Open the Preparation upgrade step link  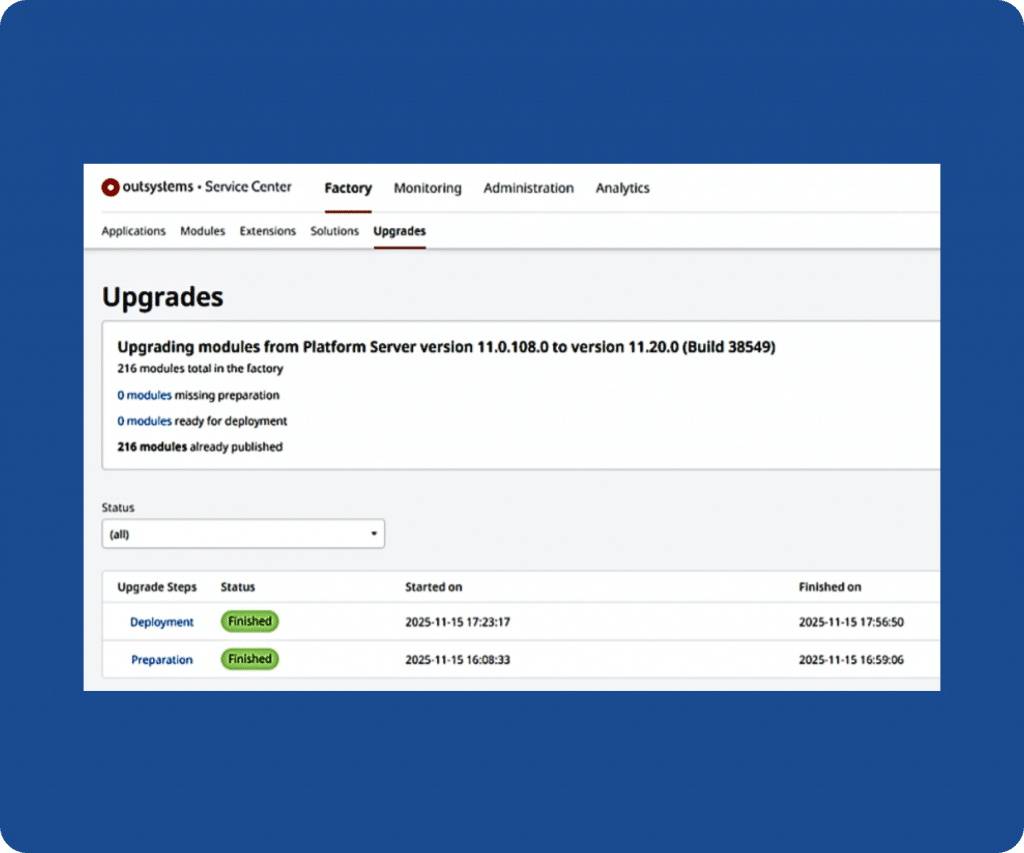coord(162,660)
